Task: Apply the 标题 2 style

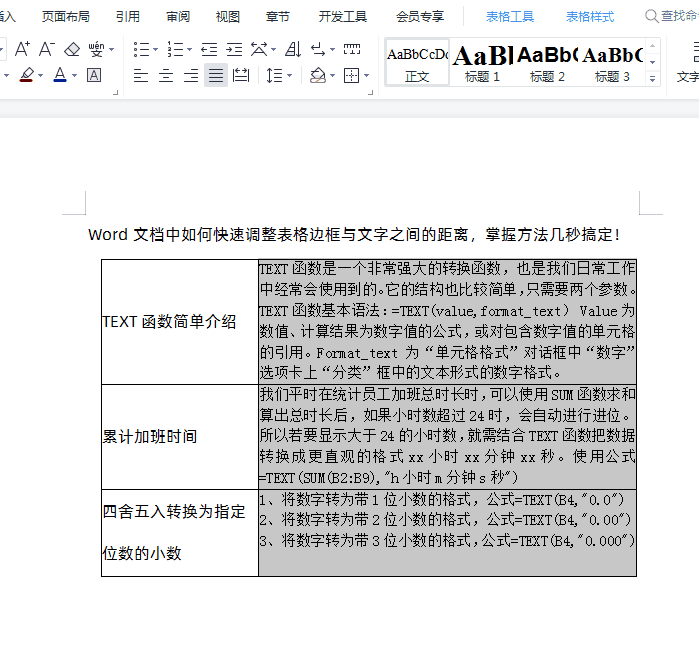Action: (547, 62)
